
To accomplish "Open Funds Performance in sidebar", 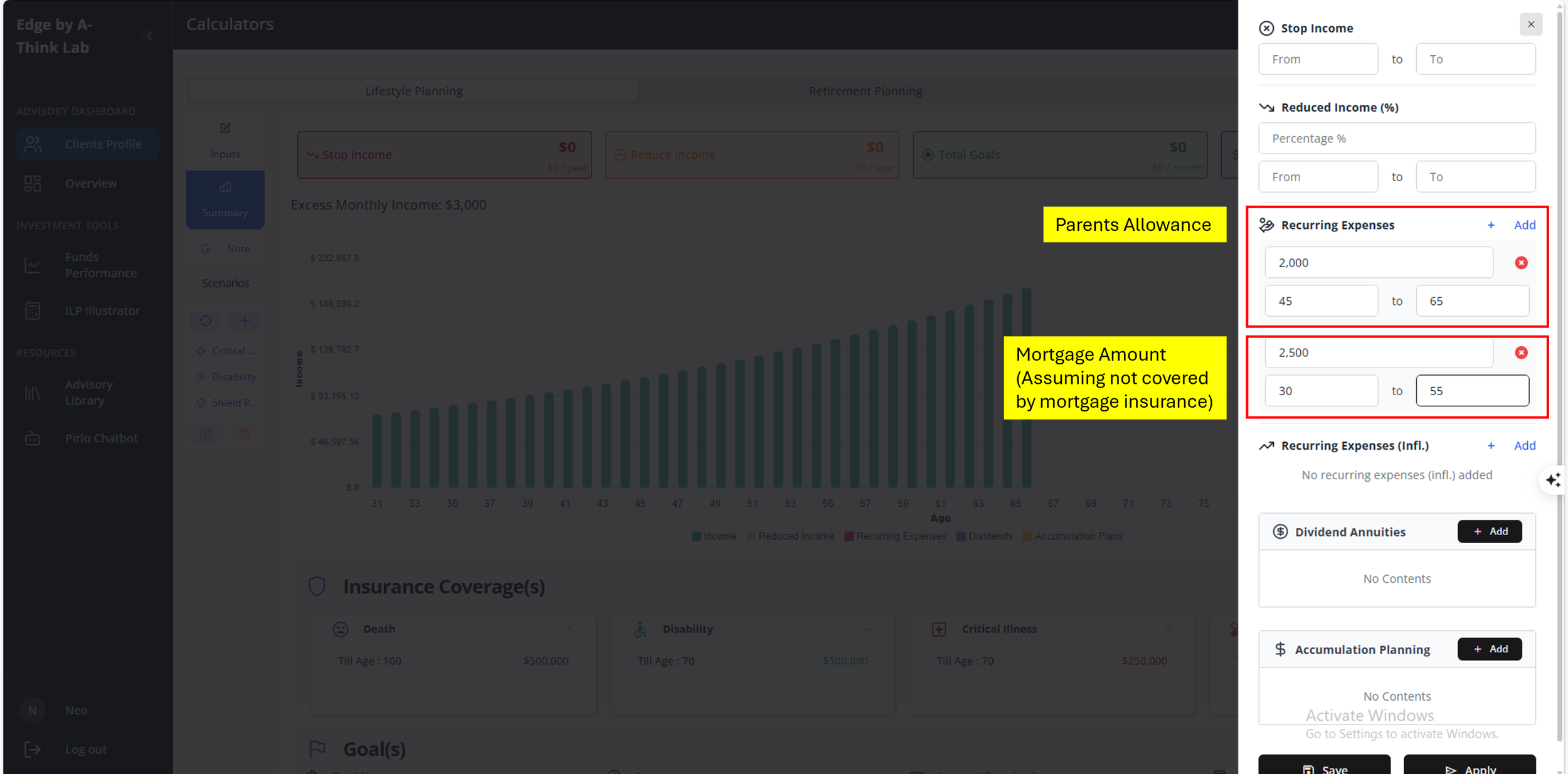I will [88, 265].
